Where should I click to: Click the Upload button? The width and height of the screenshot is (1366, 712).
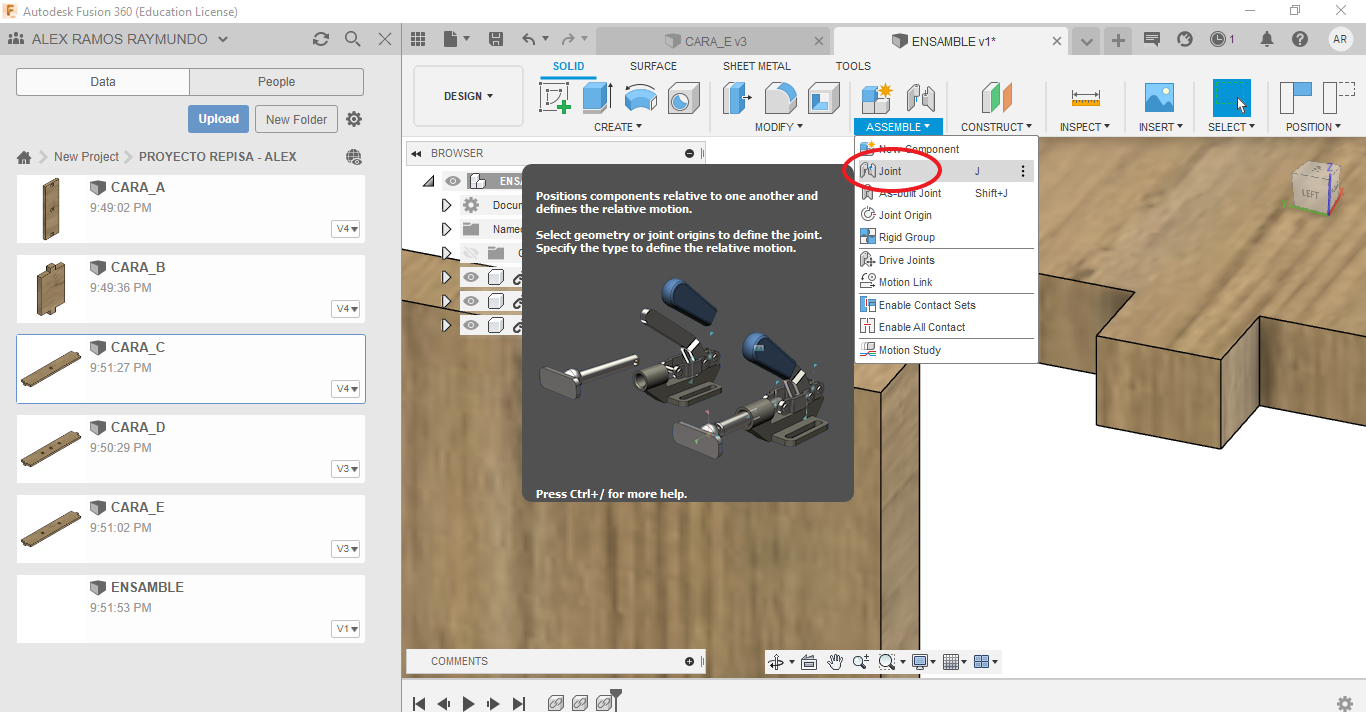[x=218, y=119]
